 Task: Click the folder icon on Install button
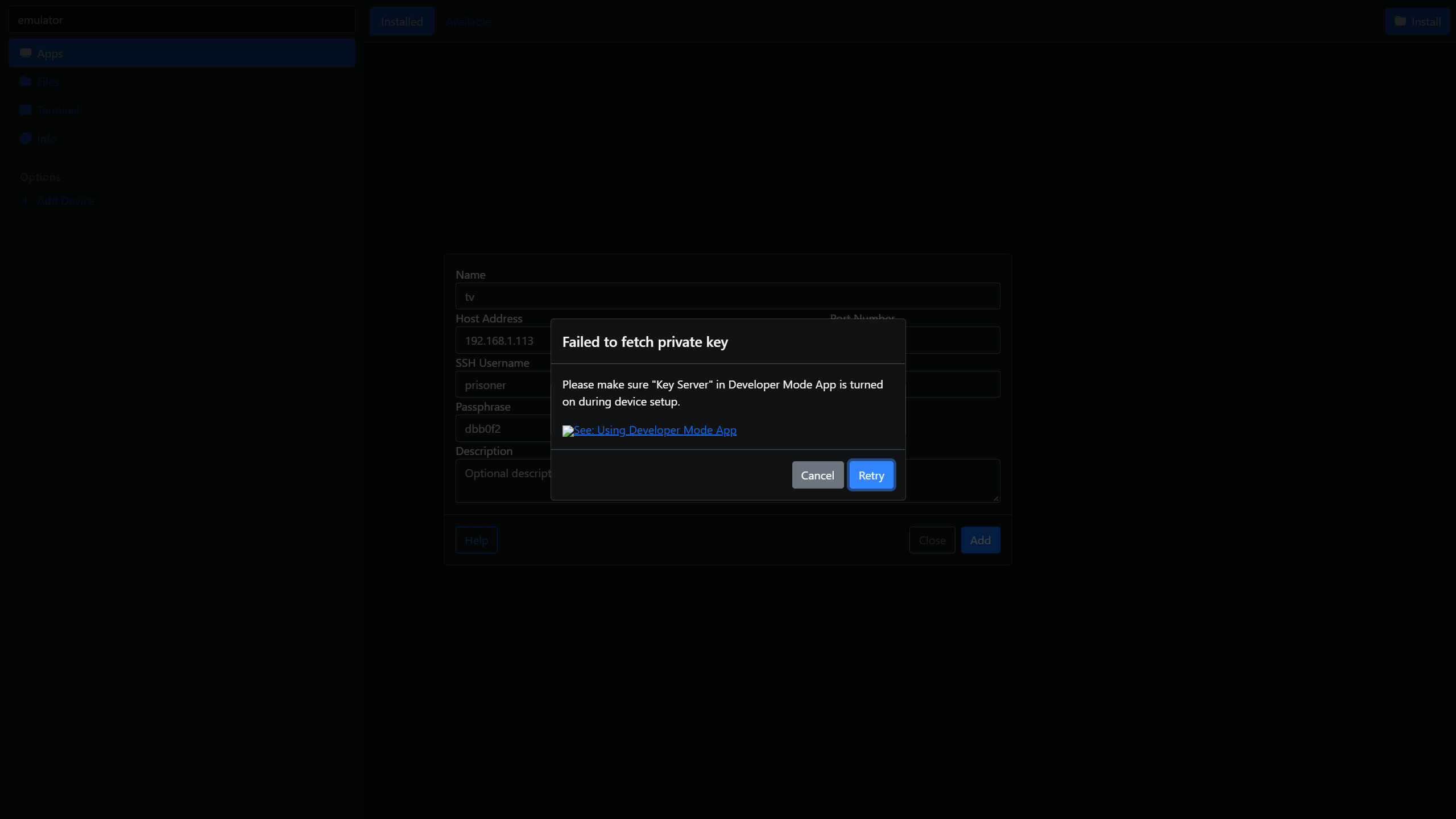click(x=1400, y=22)
